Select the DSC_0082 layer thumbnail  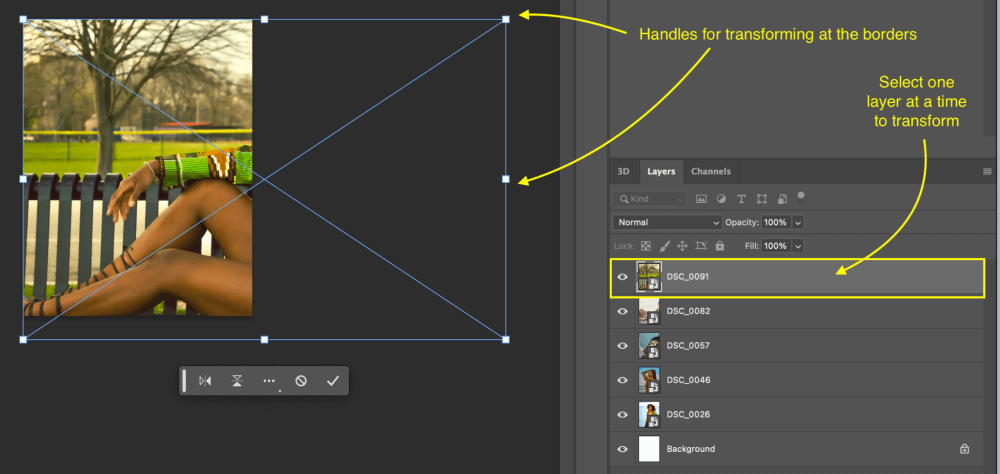649,311
